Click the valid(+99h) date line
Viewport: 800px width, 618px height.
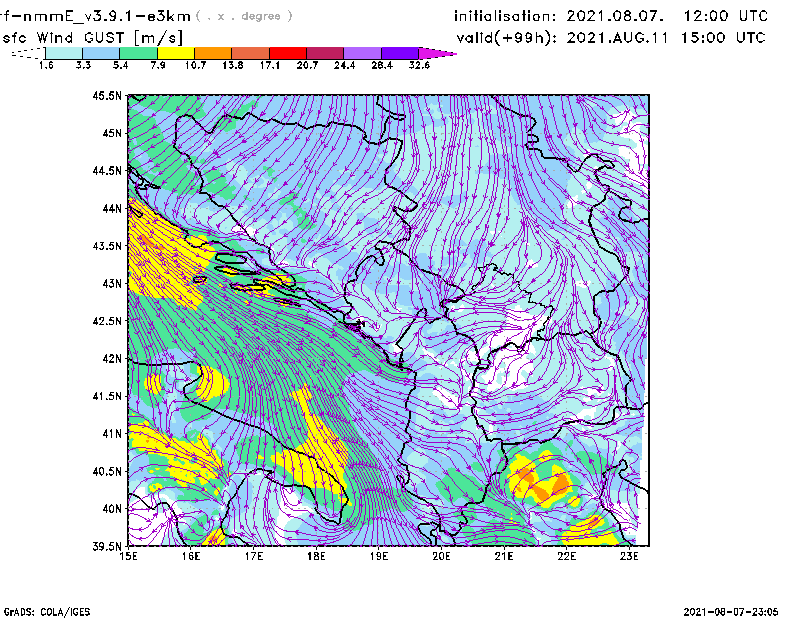611,38
